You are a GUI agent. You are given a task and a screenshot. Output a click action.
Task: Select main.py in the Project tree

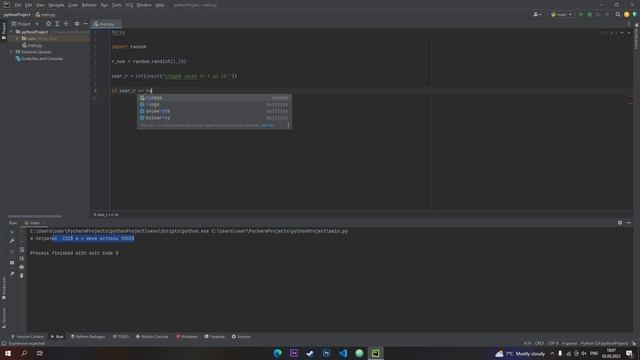[x=32, y=45]
